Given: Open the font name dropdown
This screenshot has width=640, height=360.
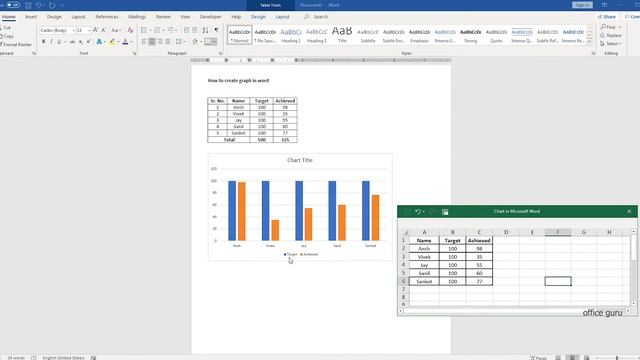Looking at the screenshot, I should (x=73, y=30).
